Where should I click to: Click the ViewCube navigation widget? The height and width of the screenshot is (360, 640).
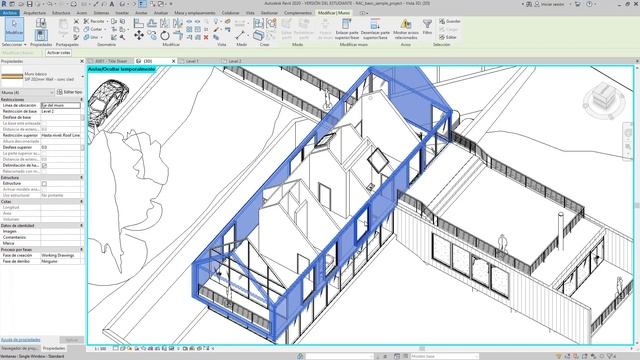click(x=604, y=100)
